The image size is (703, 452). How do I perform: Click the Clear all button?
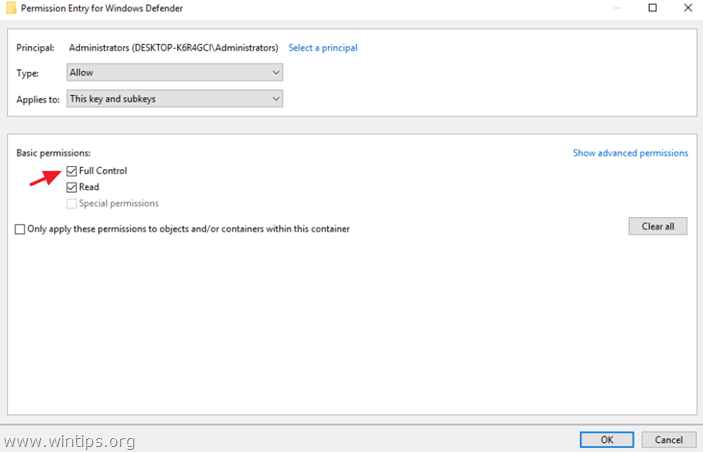[658, 226]
